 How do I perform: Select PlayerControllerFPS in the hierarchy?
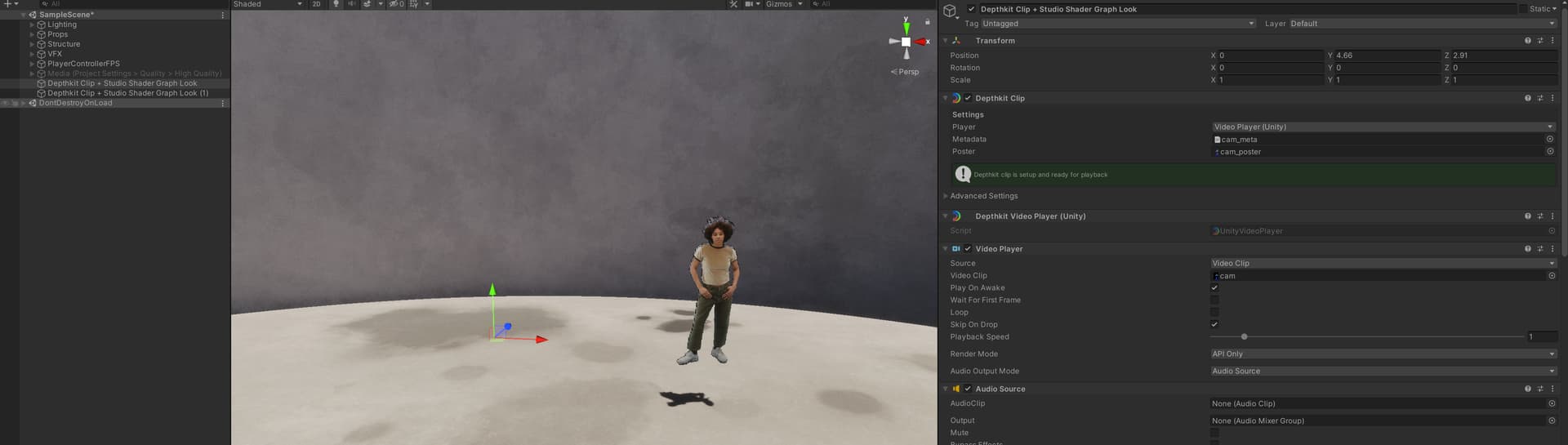[83, 64]
